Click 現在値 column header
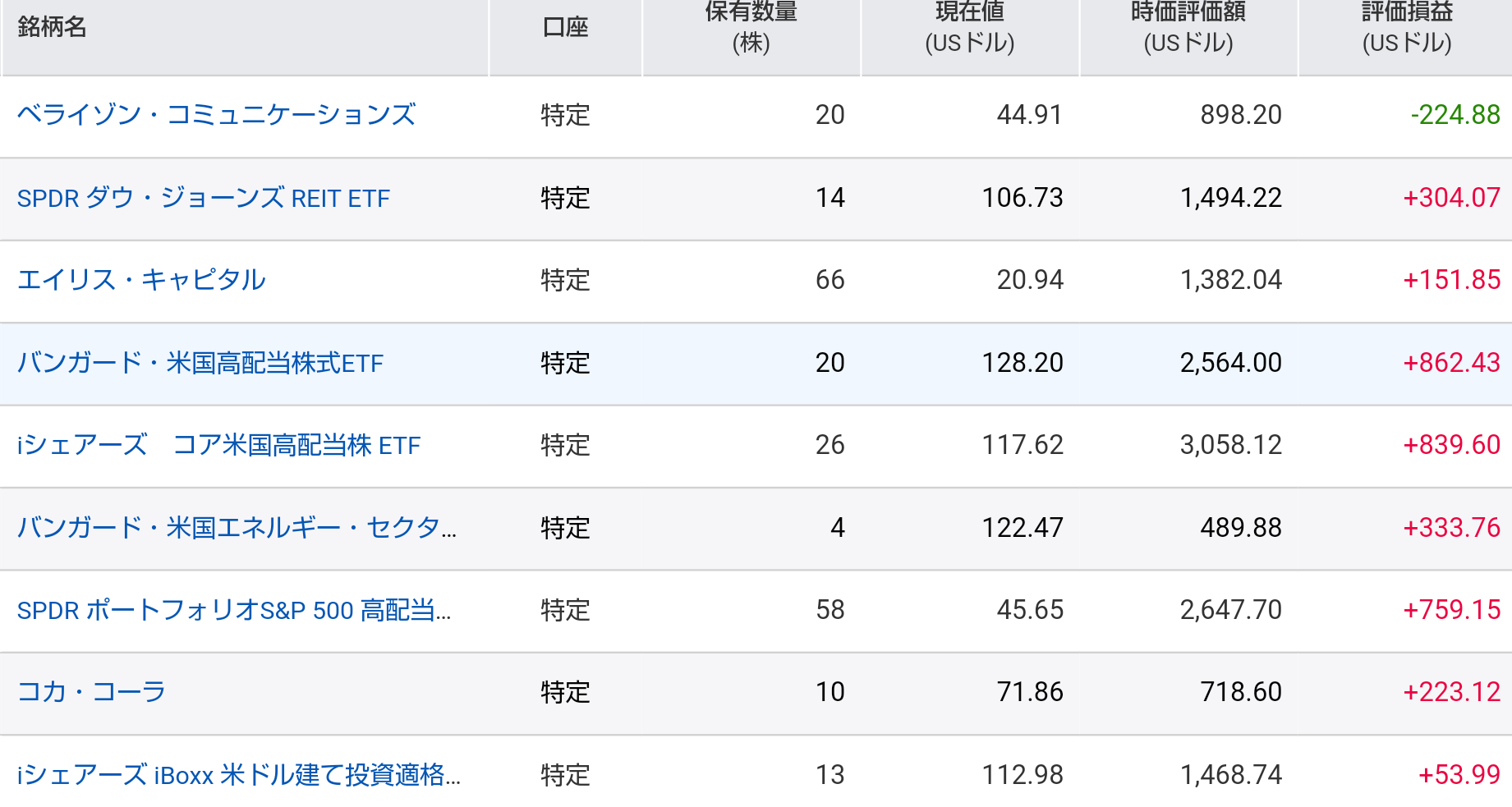The width and height of the screenshot is (1512, 807). pos(969,27)
